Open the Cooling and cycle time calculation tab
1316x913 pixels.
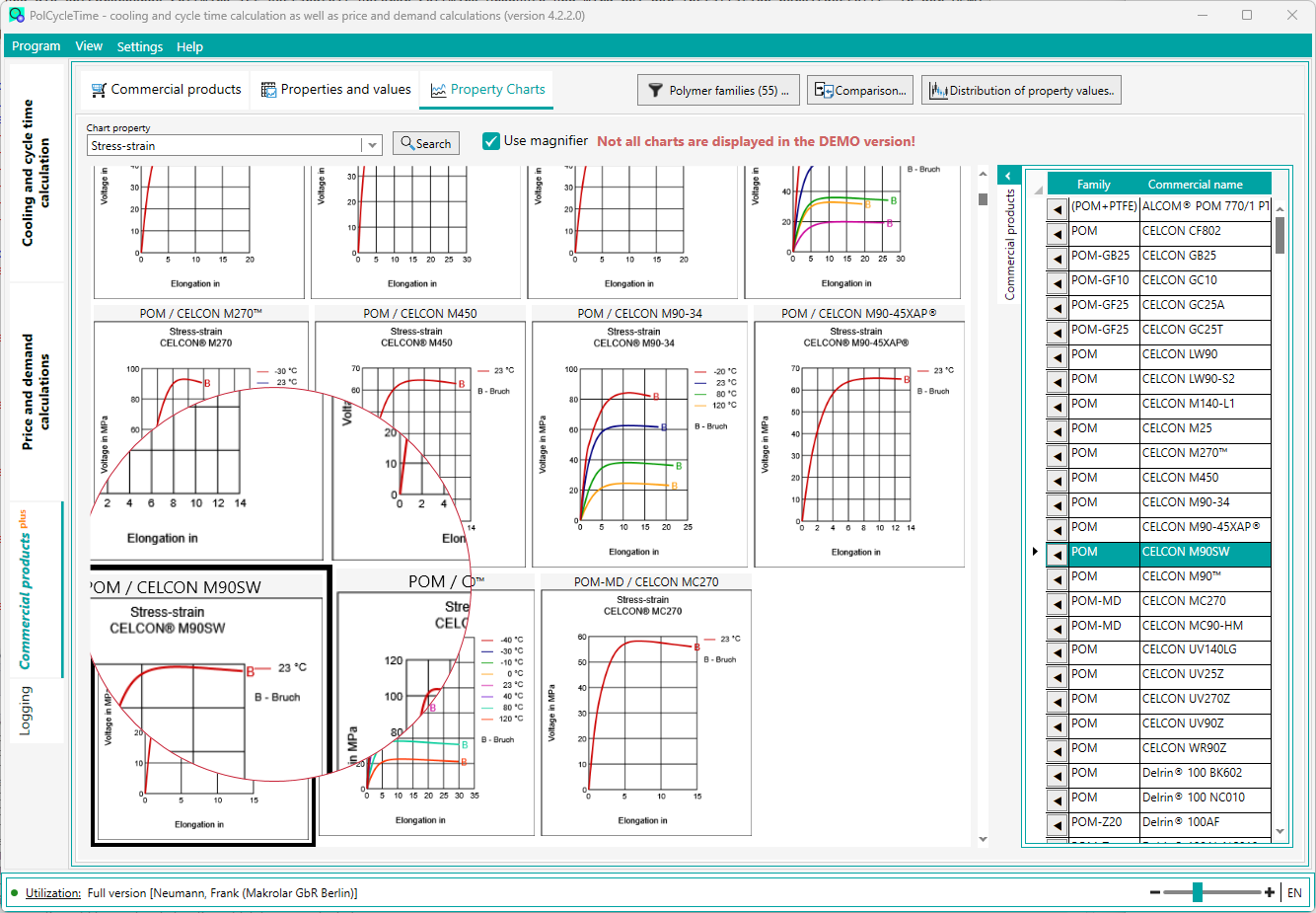tap(36, 173)
